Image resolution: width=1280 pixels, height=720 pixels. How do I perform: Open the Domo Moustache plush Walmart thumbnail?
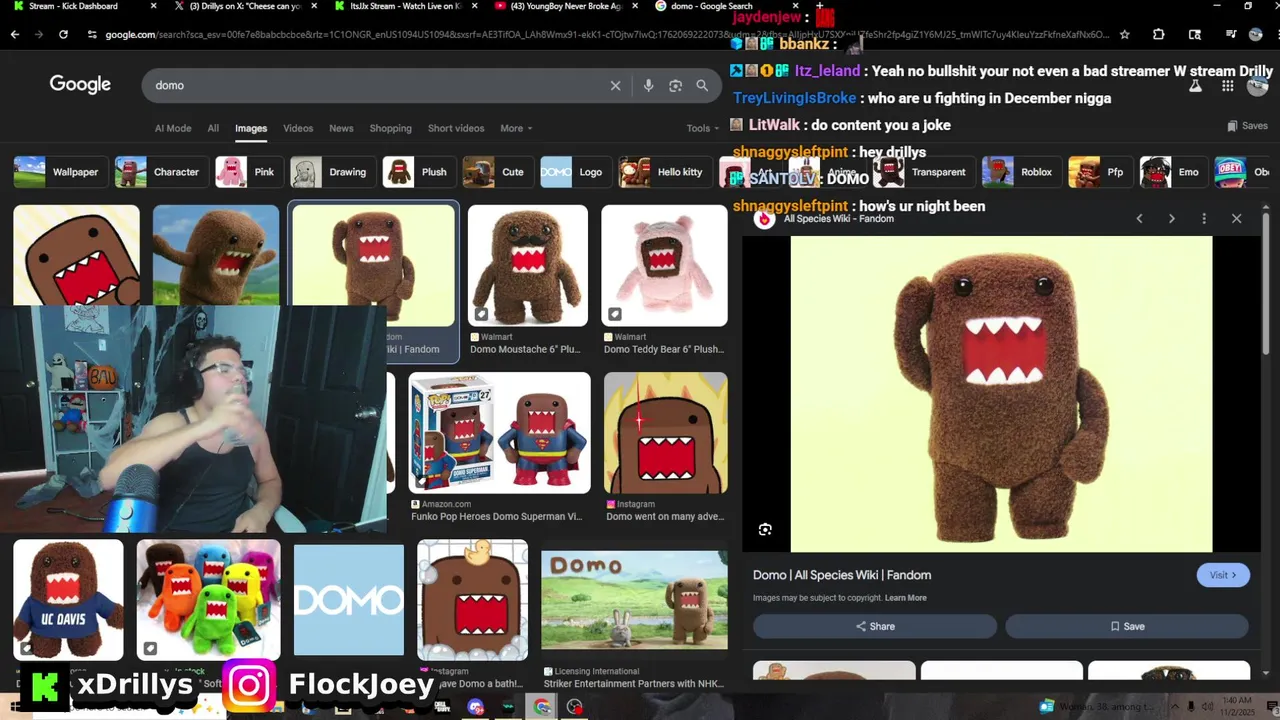[528, 265]
